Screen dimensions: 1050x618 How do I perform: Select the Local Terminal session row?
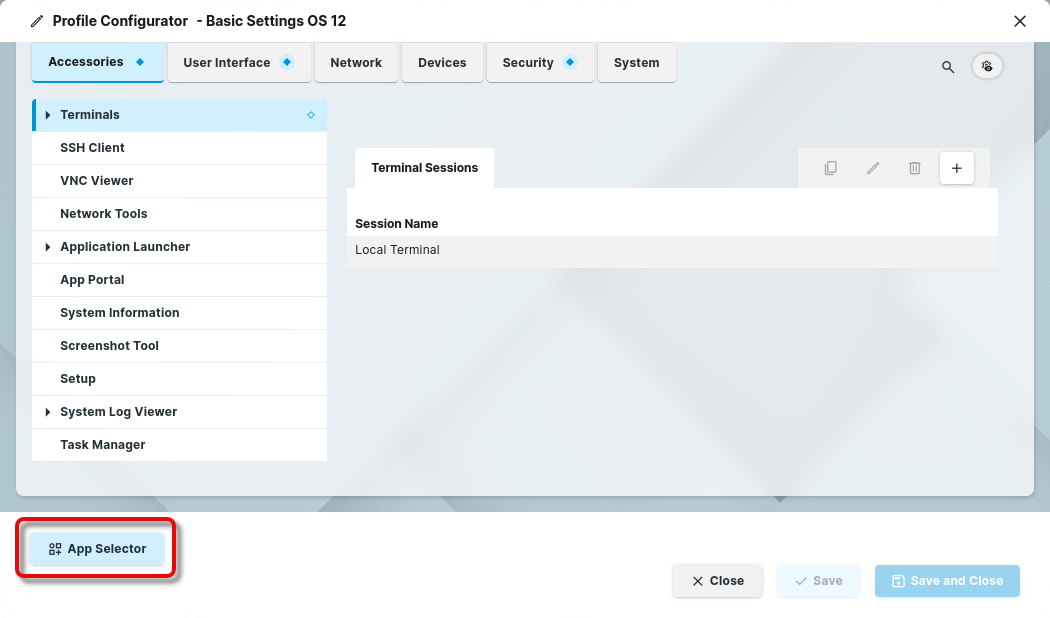click(x=671, y=250)
